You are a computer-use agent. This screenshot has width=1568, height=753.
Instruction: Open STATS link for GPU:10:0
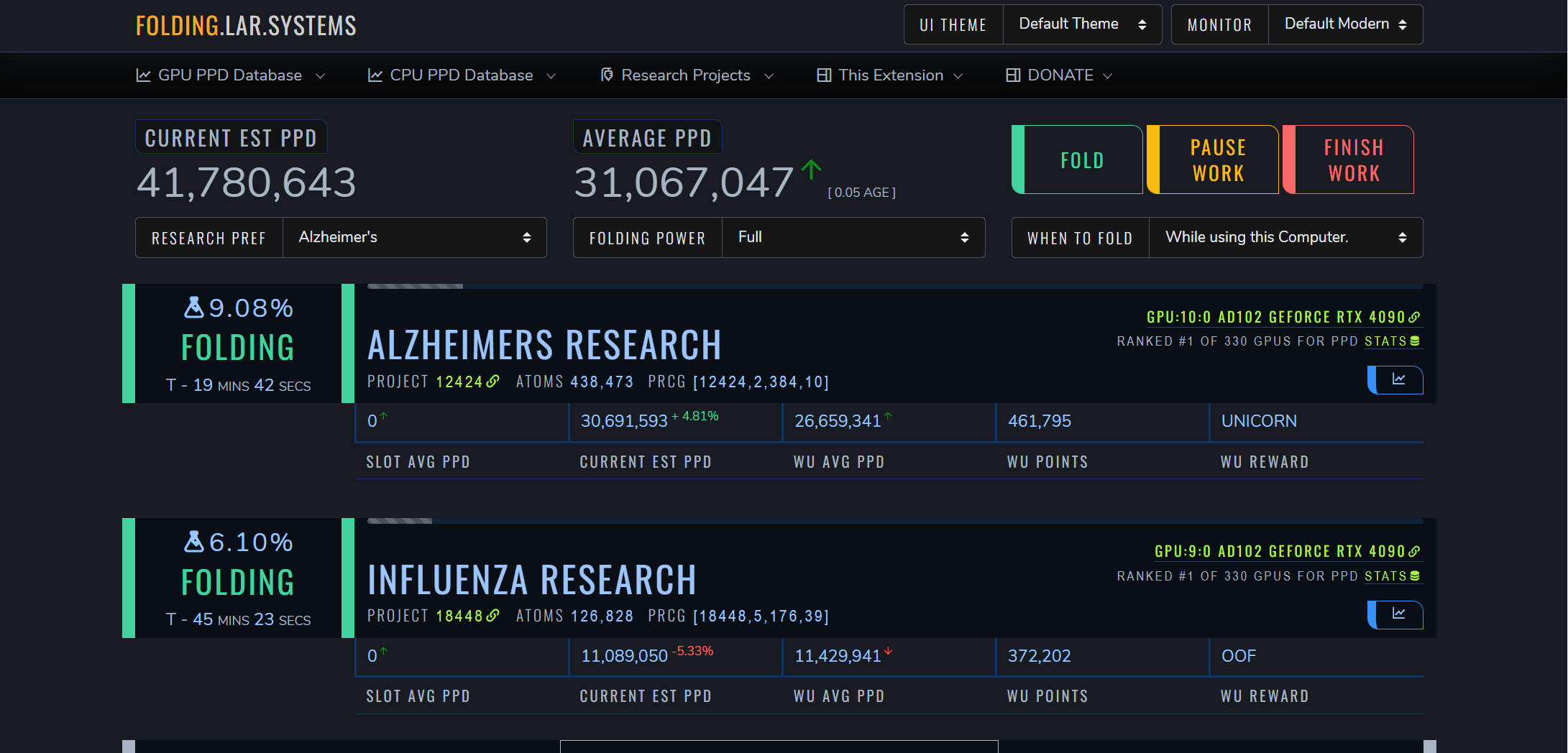pos(1393,341)
